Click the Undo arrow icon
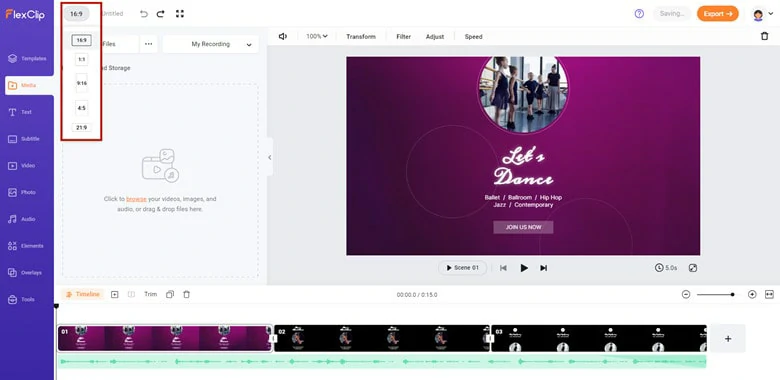This screenshot has height=380, width=780. pos(144,14)
